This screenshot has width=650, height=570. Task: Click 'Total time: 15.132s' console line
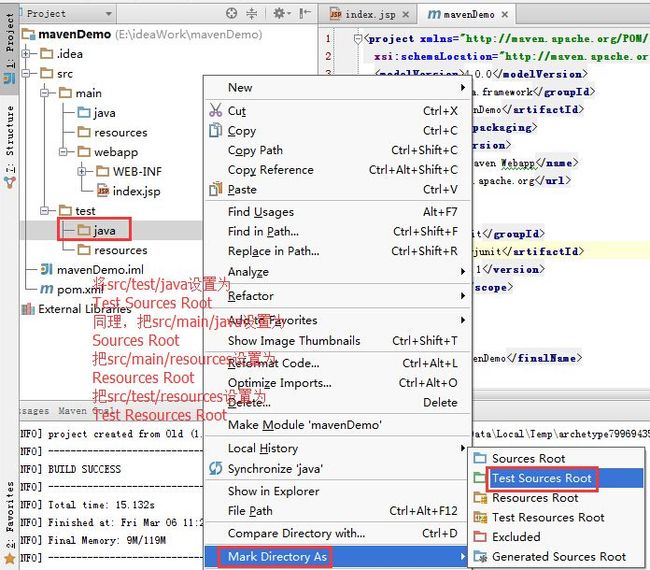(x=102, y=505)
